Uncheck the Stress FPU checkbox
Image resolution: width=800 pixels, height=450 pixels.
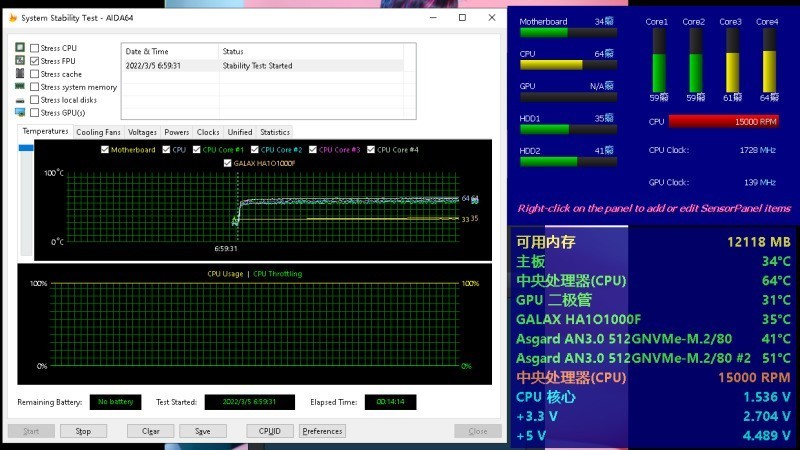click(35, 61)
